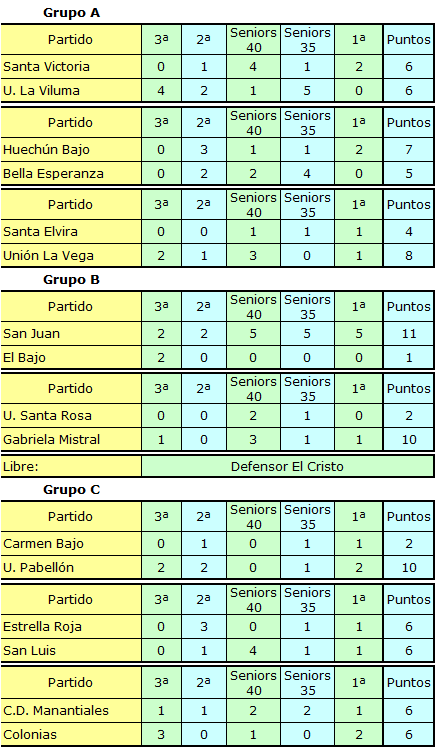Click the Grupo A heading
This screenshot has height=747, width=435.
click(x=71, y=13)
